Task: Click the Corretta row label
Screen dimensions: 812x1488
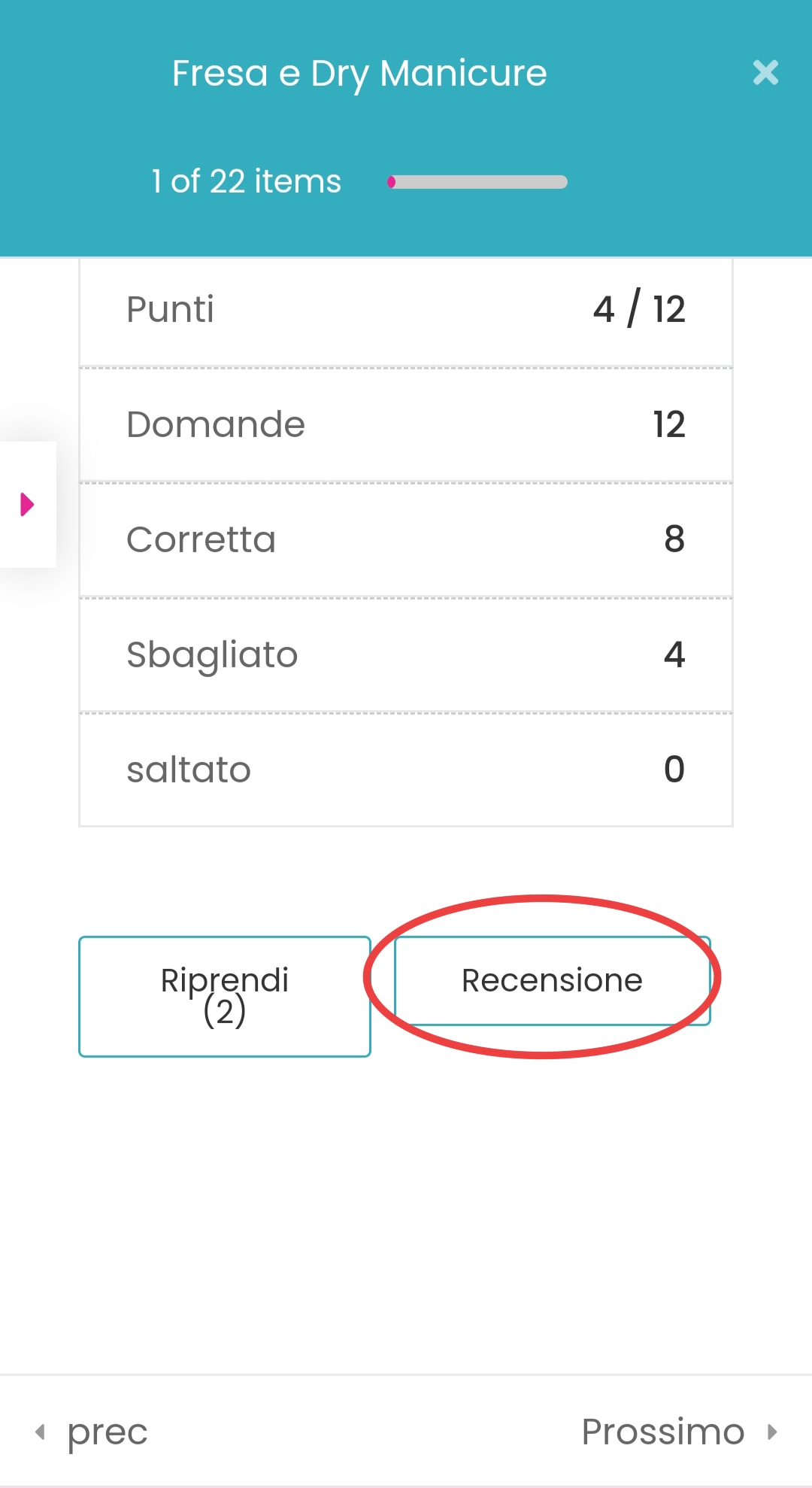Action: pos(201,539)
